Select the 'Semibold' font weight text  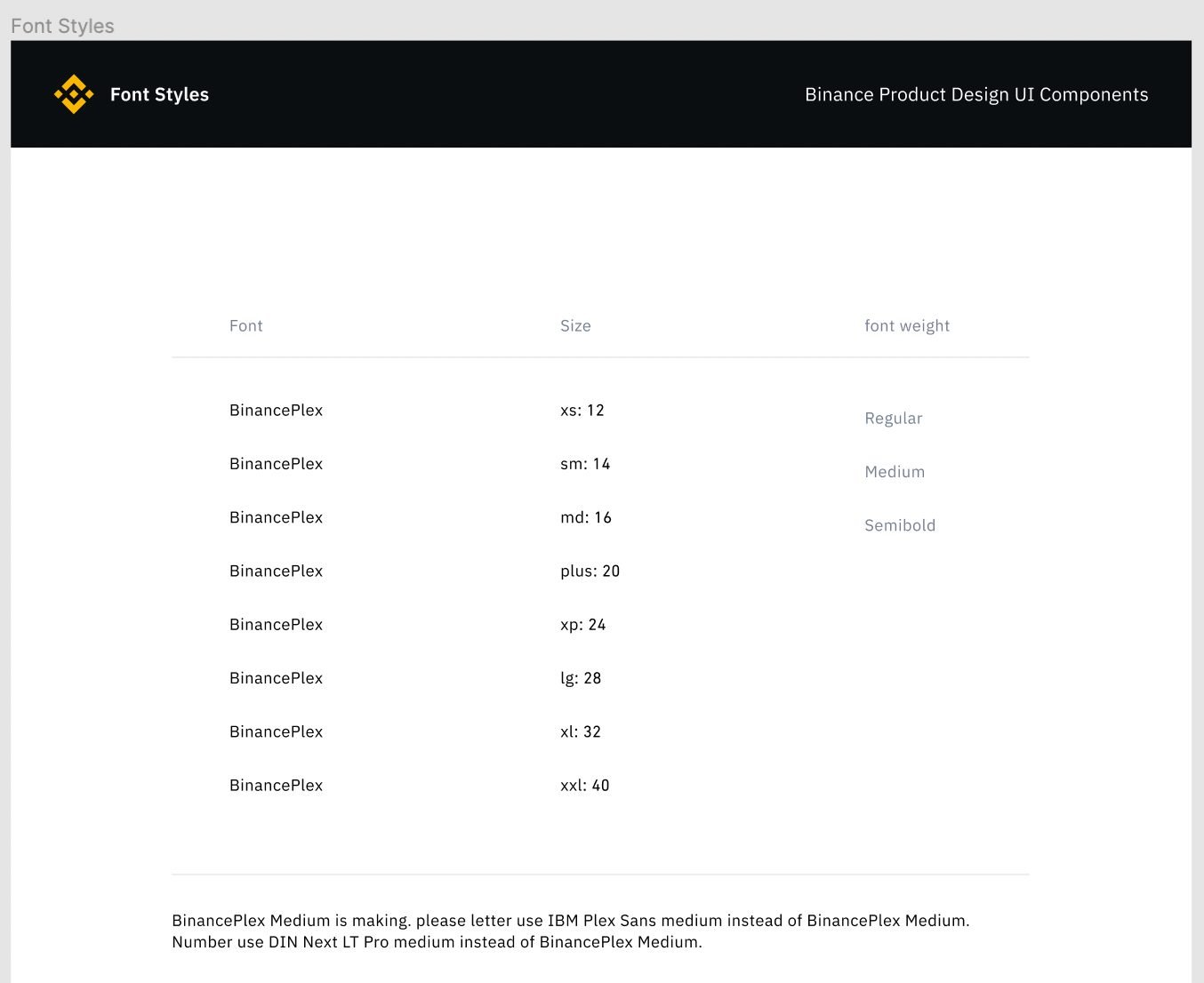[x=900, y=524]
